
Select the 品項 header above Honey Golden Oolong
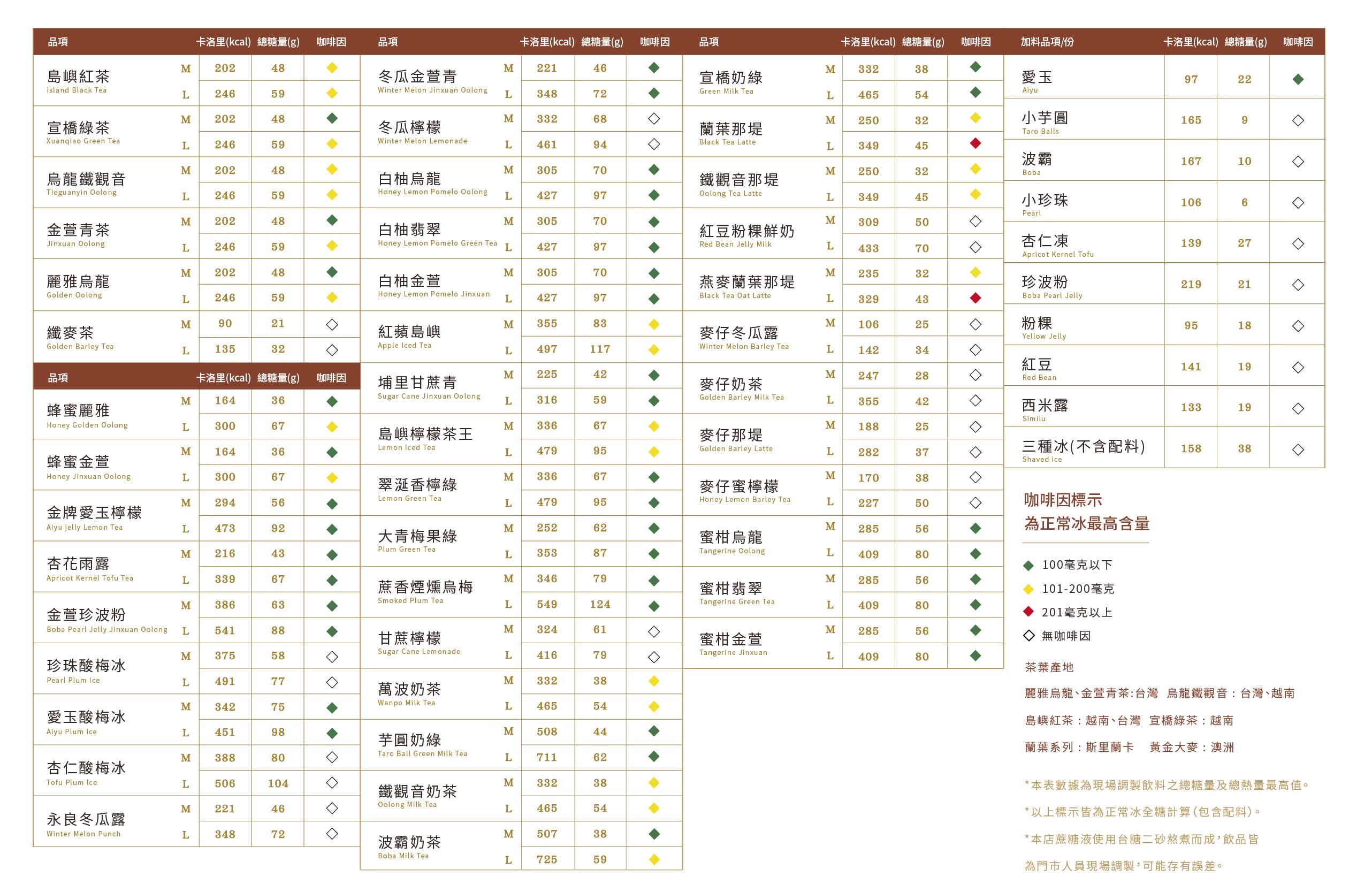(x=58, y=378)
